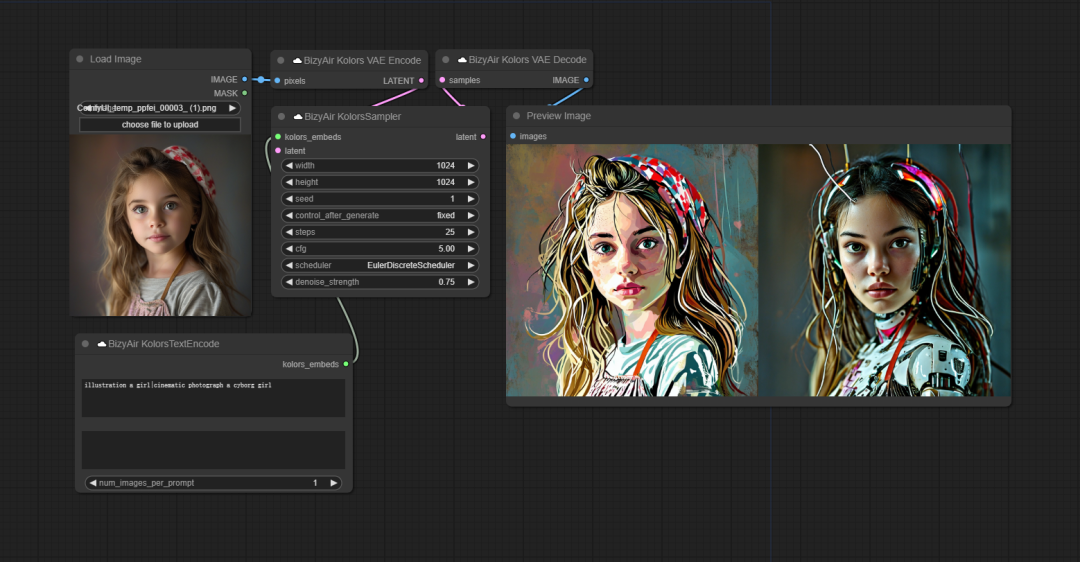Increase cfg with its right arrow
1080x562 pixels.
[471, 249]
